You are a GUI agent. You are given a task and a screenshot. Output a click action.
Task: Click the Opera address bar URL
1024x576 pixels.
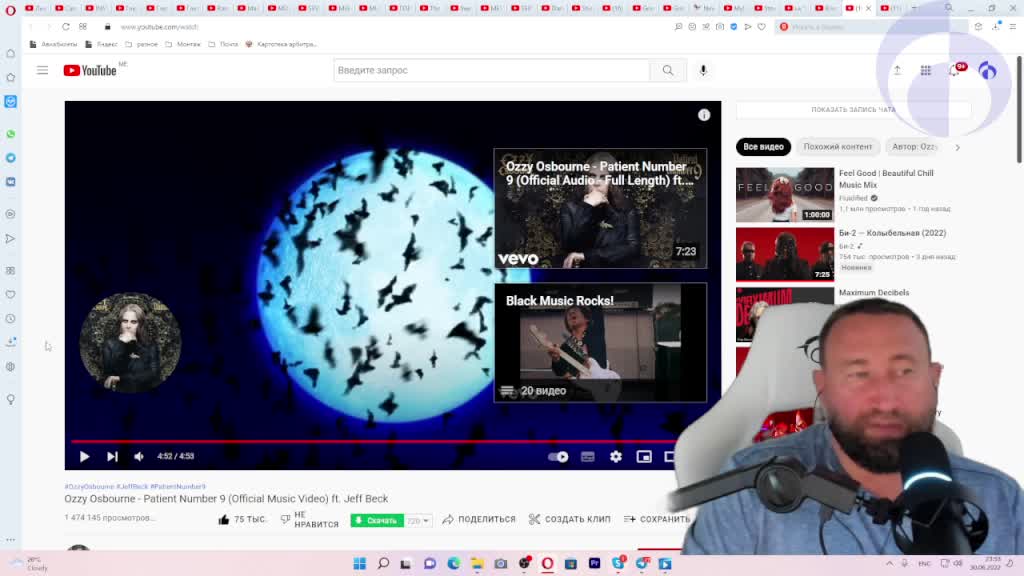[159, 27]
